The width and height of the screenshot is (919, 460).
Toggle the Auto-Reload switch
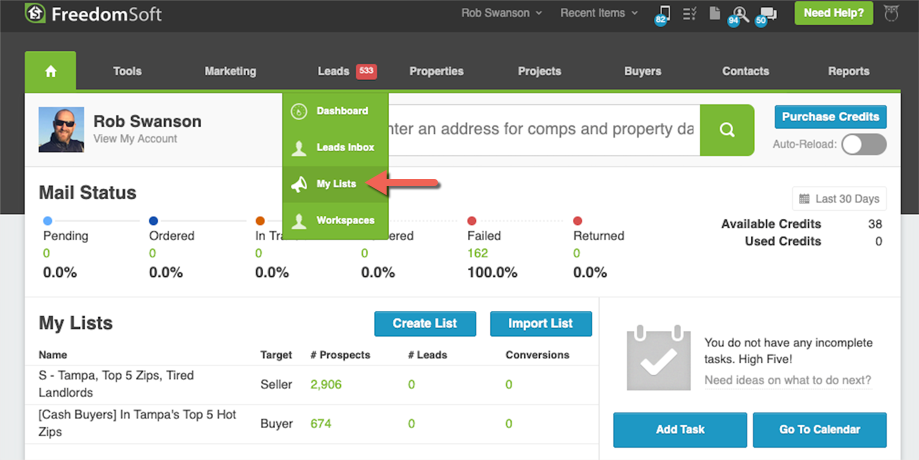[x=864, y=144]
